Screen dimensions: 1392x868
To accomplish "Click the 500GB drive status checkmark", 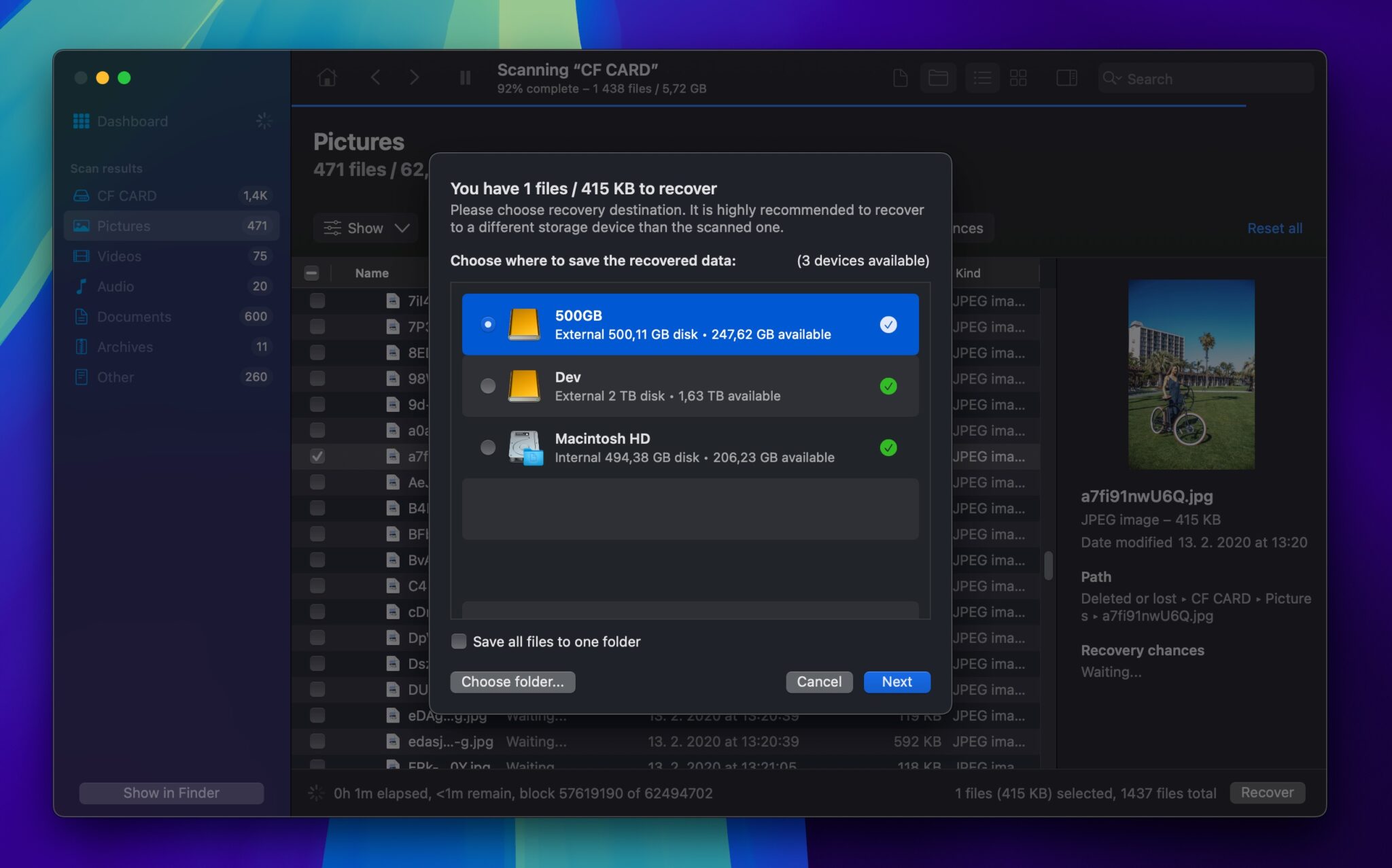I will pos(888,324).
